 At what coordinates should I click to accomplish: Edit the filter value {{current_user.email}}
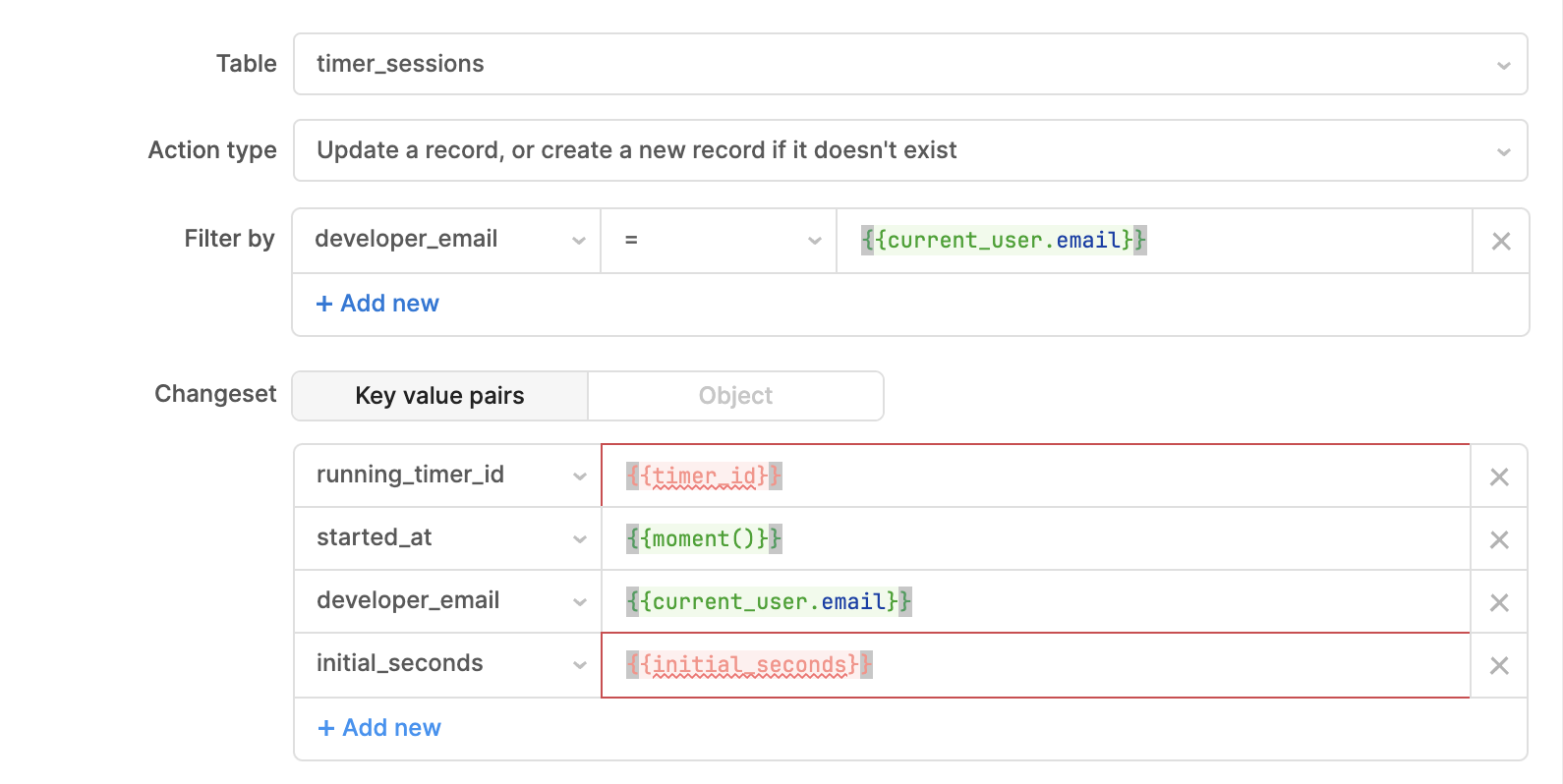tap(1154, 240)
